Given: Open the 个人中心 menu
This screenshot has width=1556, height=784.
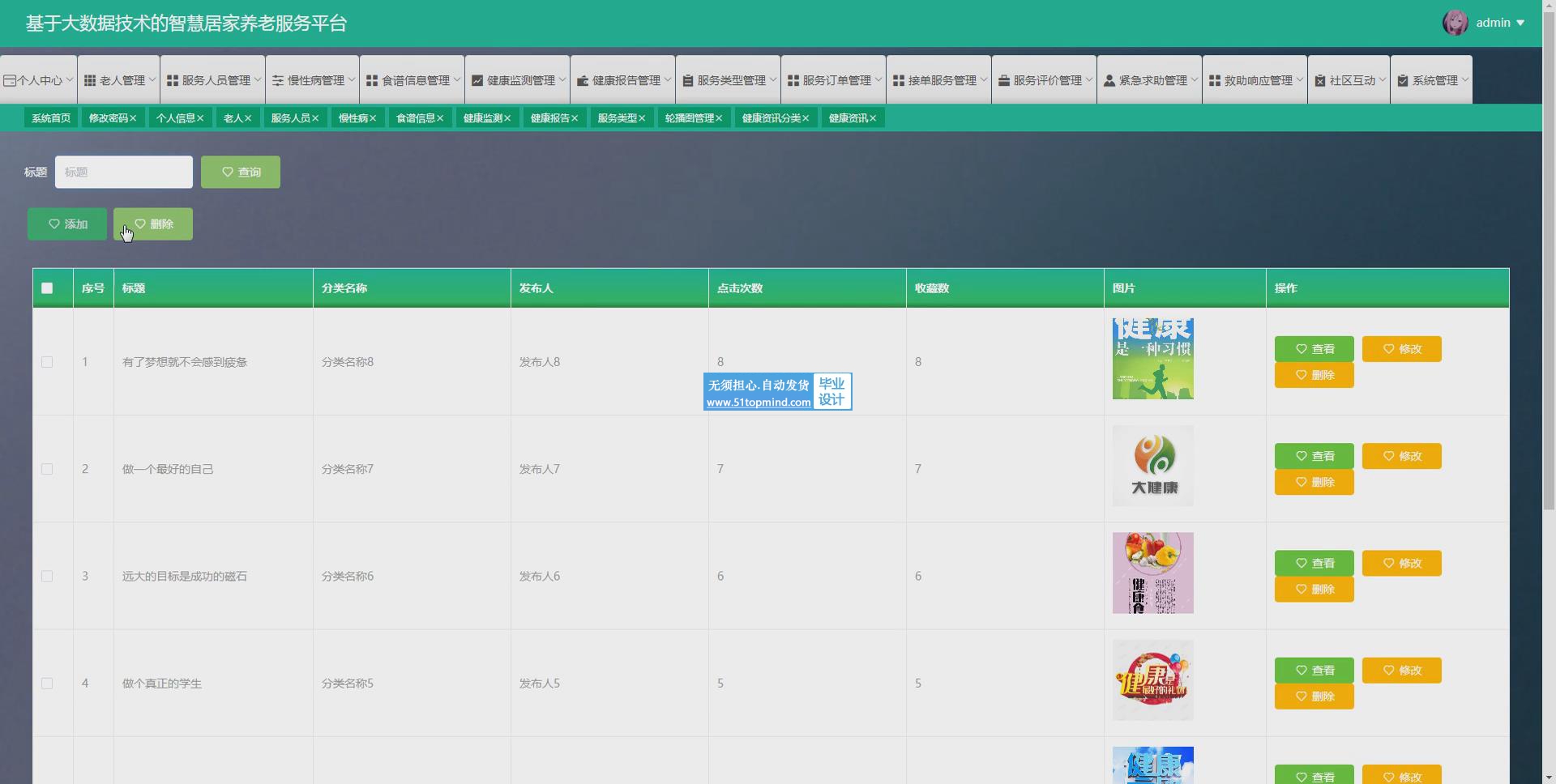Looking at the screenshot, I should tap(39, 80).
